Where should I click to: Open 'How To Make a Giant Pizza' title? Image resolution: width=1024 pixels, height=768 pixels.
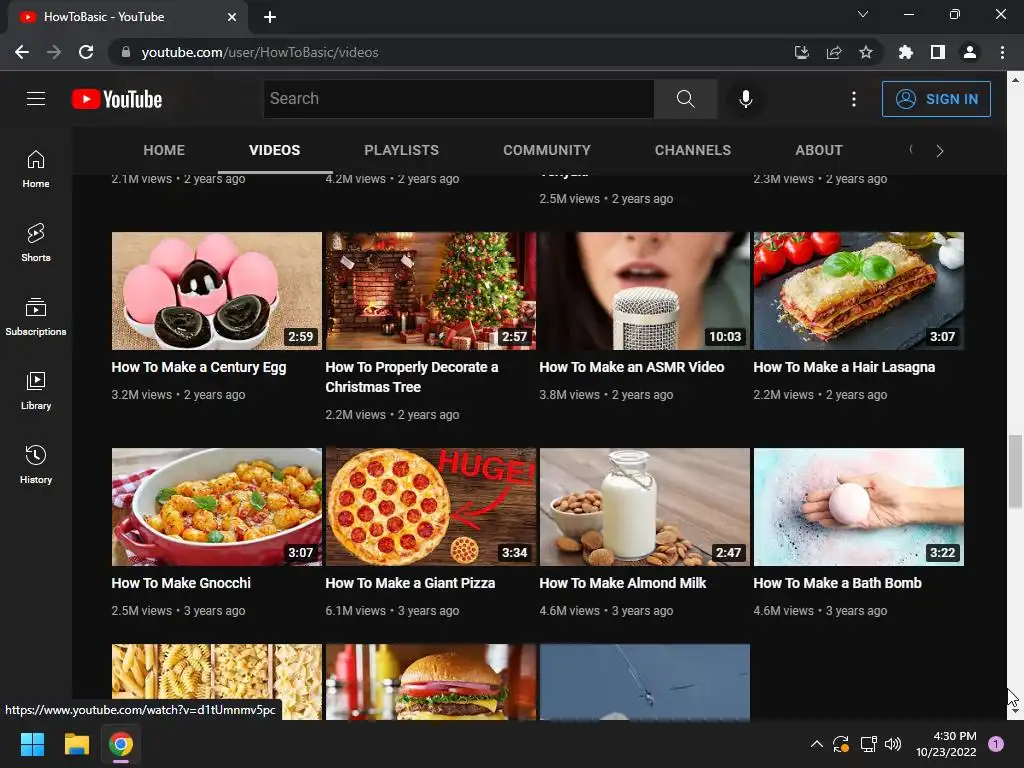click(x=410, y=583)
